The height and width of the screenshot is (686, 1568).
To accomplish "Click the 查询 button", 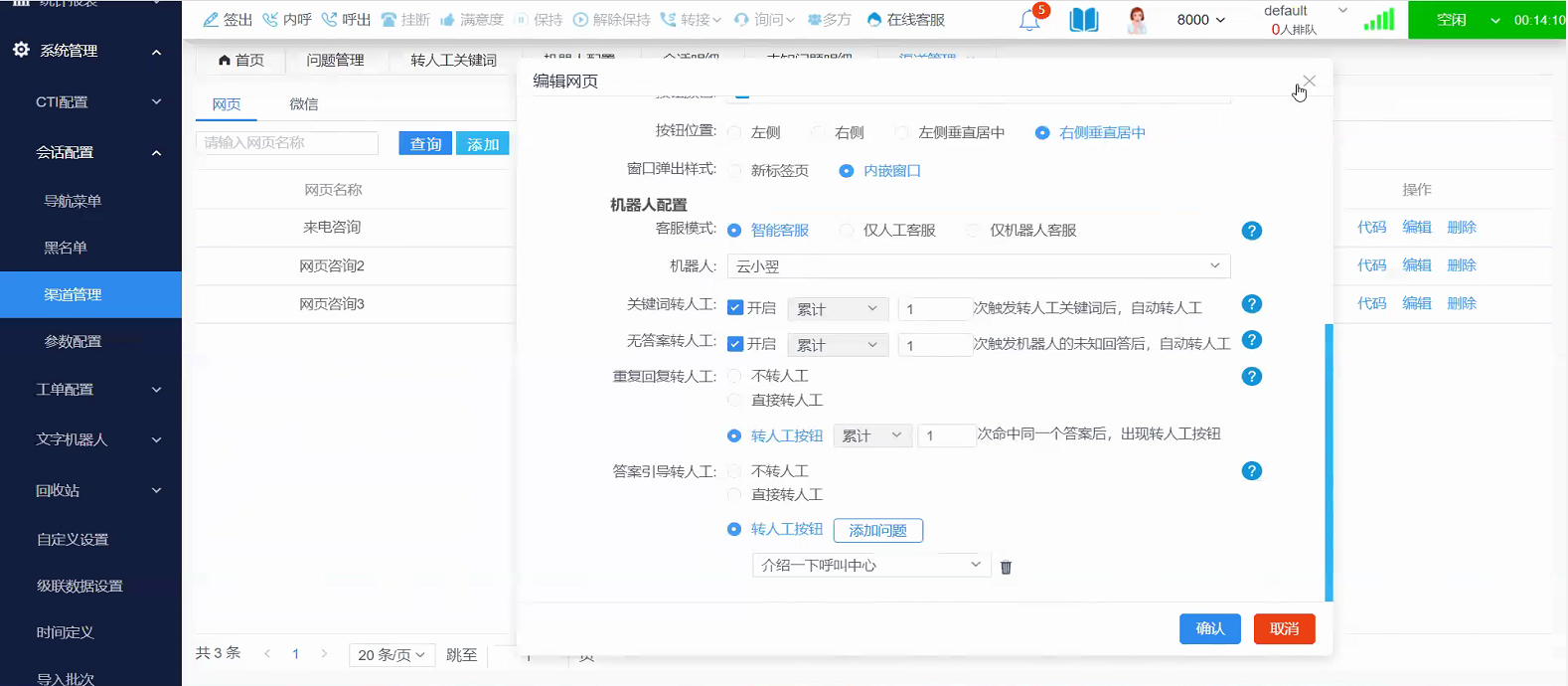I will (x=425, y=144).
